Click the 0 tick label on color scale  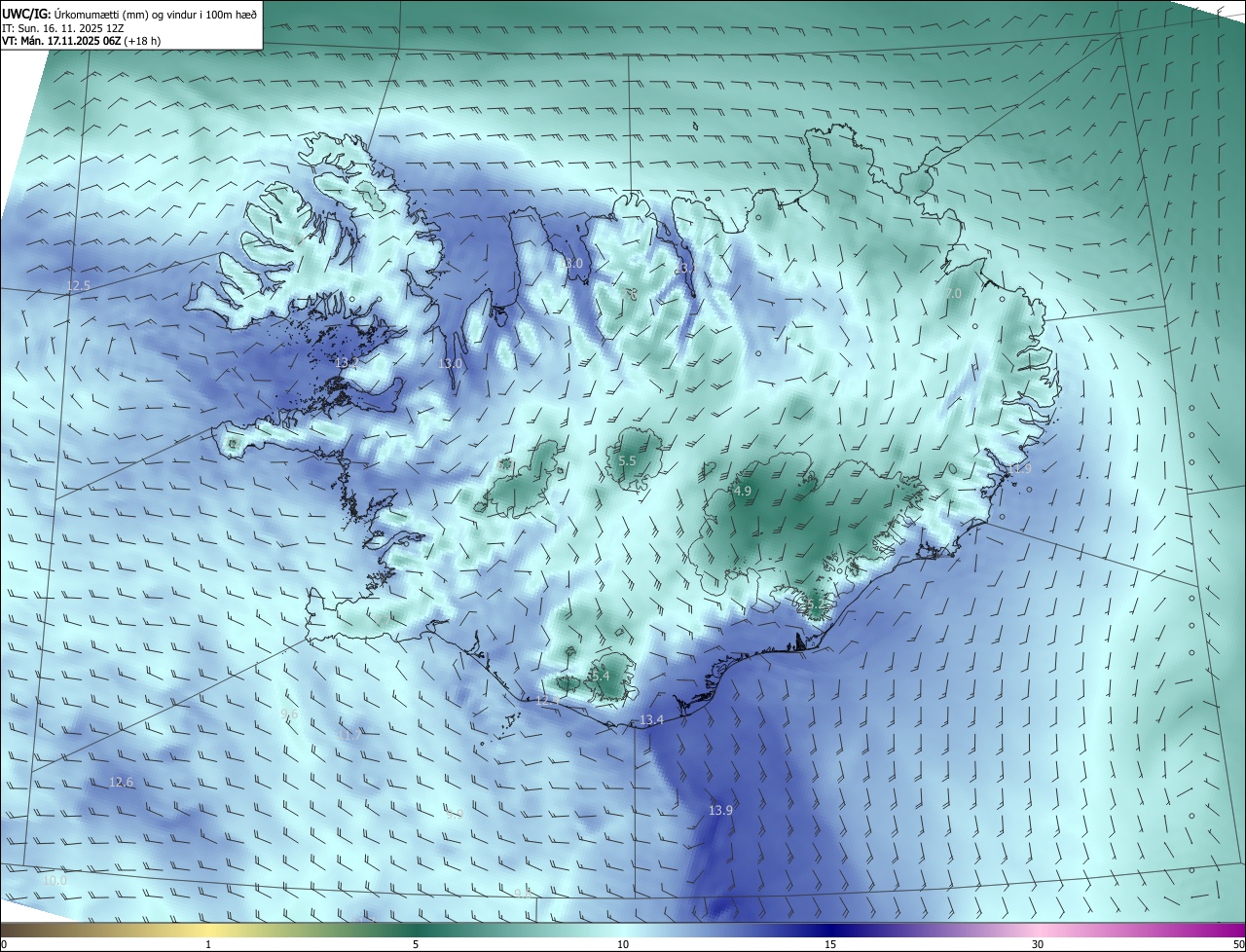4,944
